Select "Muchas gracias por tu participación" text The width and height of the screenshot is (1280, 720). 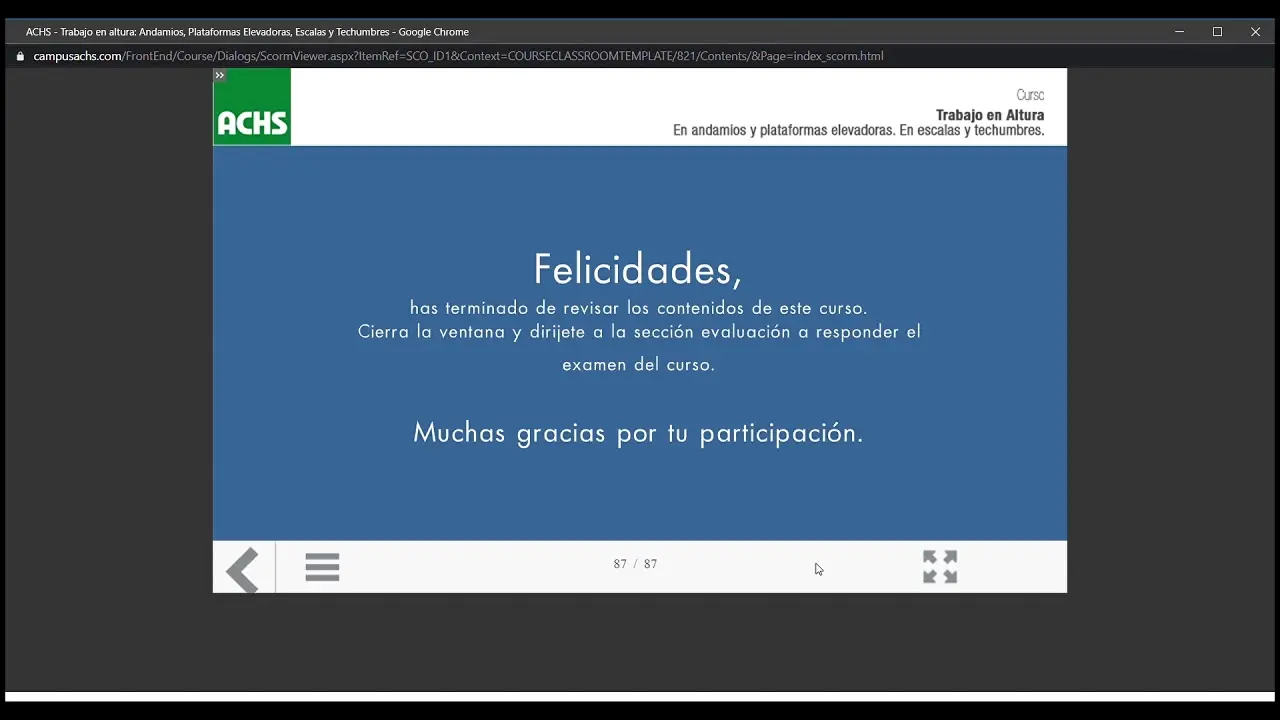(638, 433)
